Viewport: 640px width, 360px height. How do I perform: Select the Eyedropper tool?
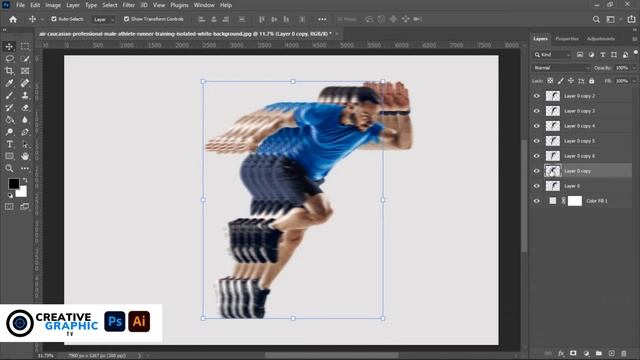[x=9, y=83]
